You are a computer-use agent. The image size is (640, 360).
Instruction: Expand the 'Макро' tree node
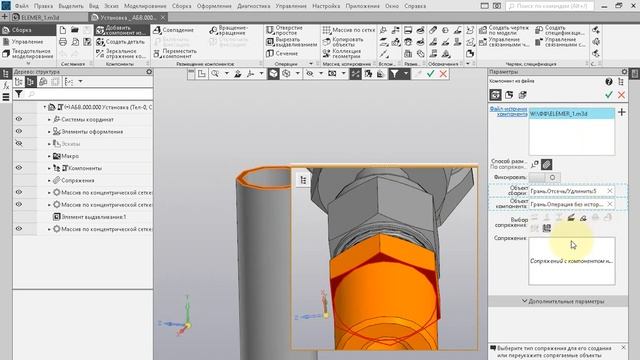pos(49,156)
